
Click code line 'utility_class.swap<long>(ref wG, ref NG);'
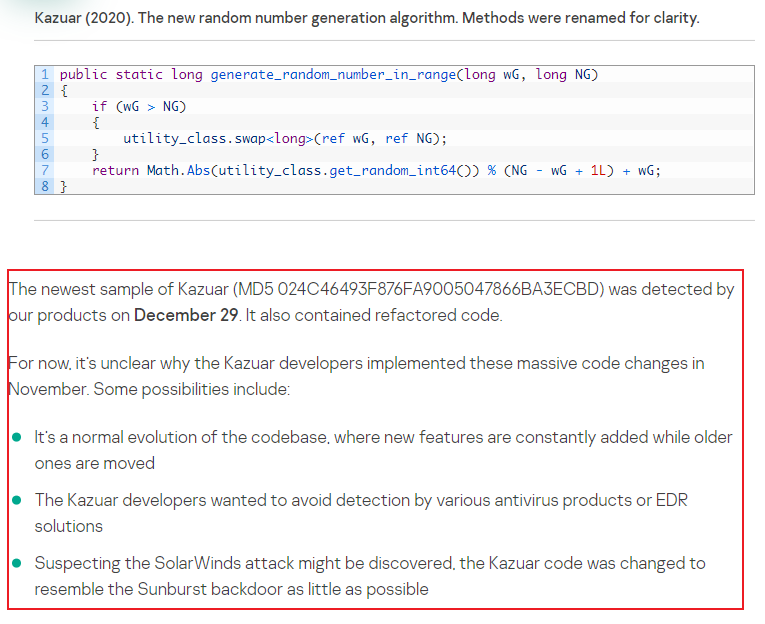click(285, 139)
